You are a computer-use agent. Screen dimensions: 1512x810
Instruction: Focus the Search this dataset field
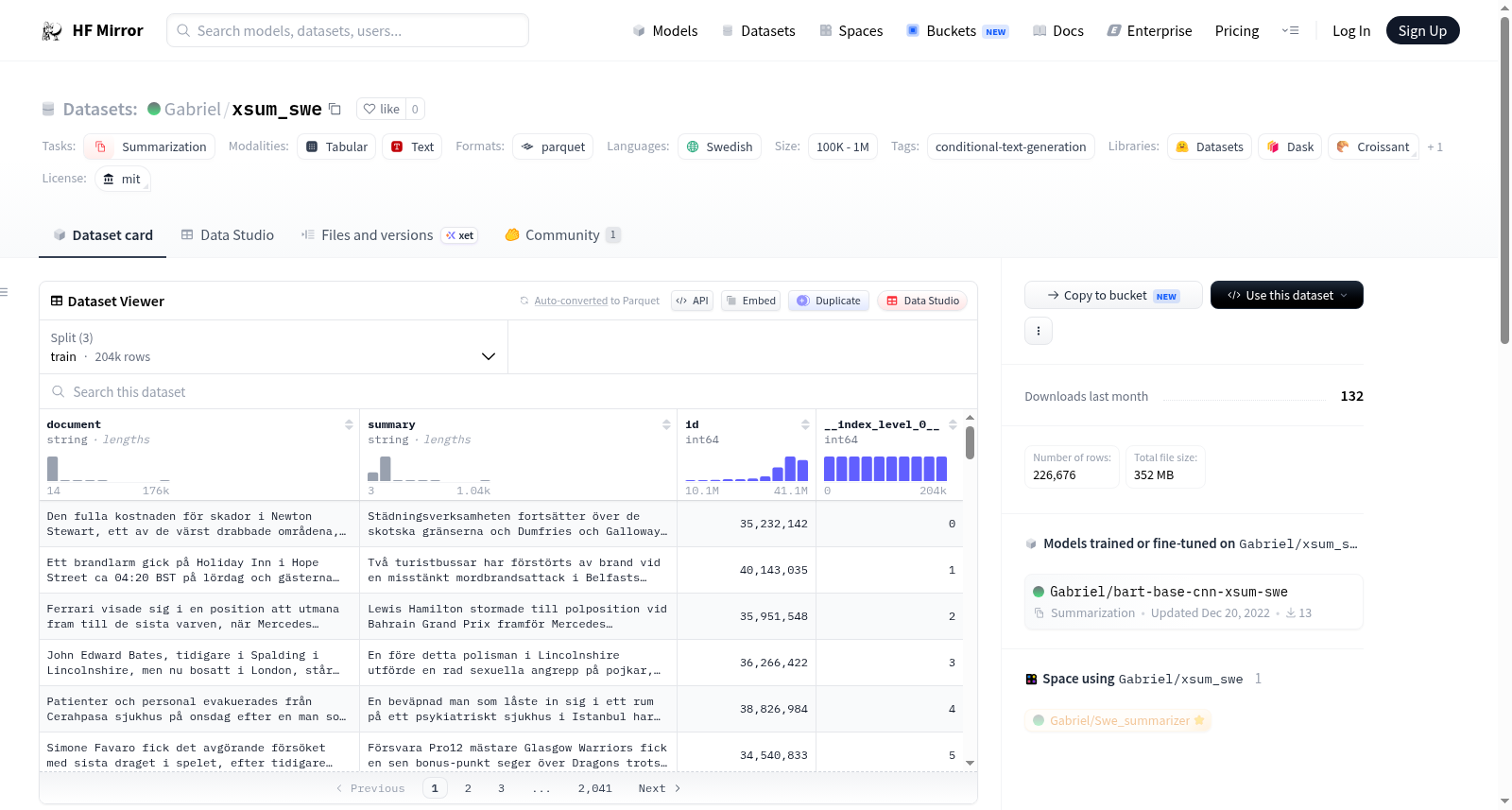point(507,391)
